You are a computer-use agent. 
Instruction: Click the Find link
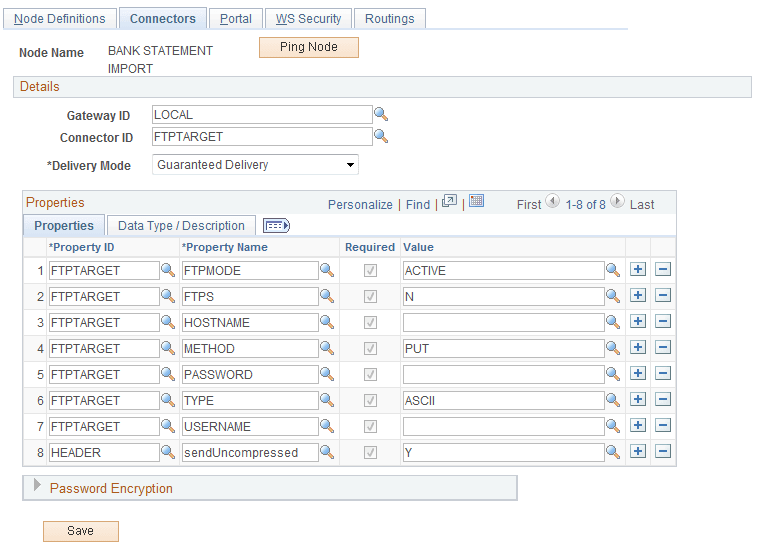coord(418,205)
